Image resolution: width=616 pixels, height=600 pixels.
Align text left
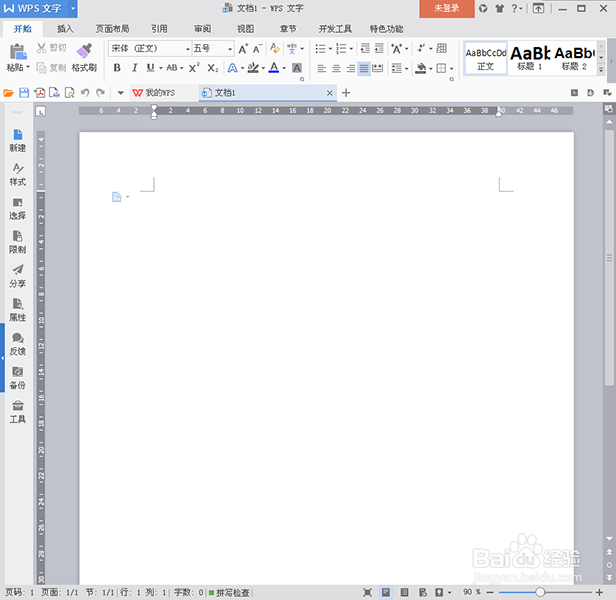321,68
